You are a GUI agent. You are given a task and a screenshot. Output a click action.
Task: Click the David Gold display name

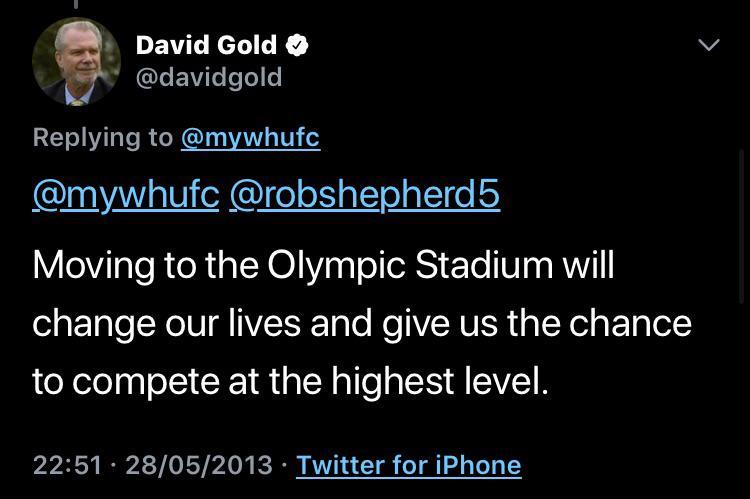(206, 44)
